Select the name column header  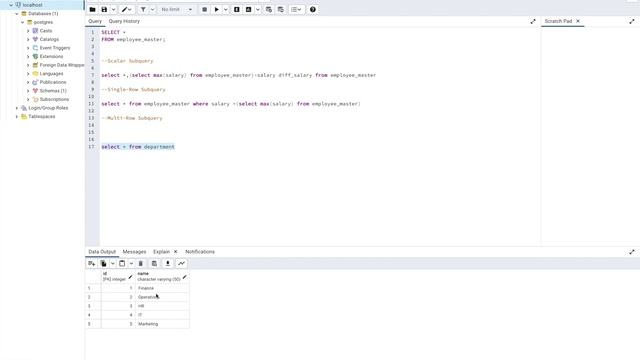[x=162, y=276]
